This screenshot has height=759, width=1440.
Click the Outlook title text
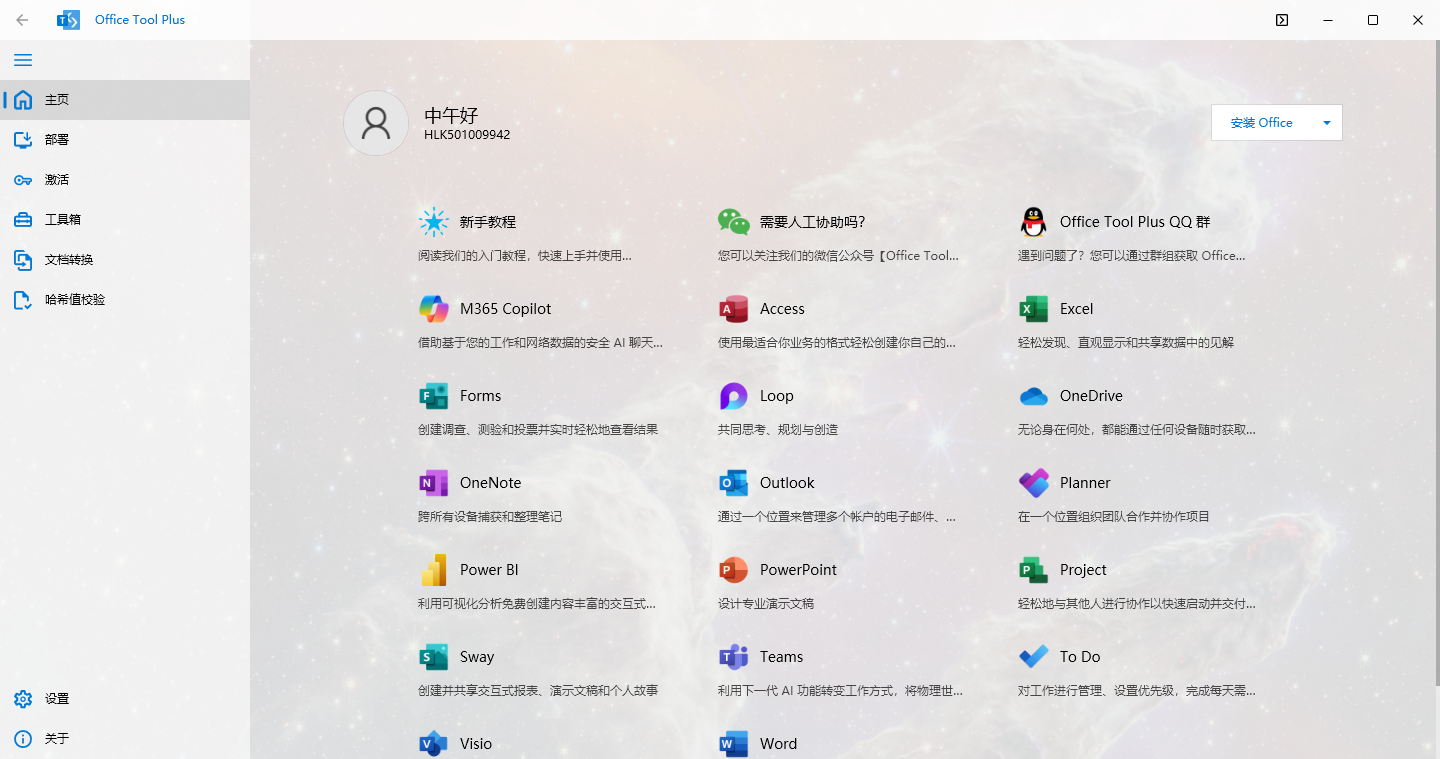pos(787,483)
